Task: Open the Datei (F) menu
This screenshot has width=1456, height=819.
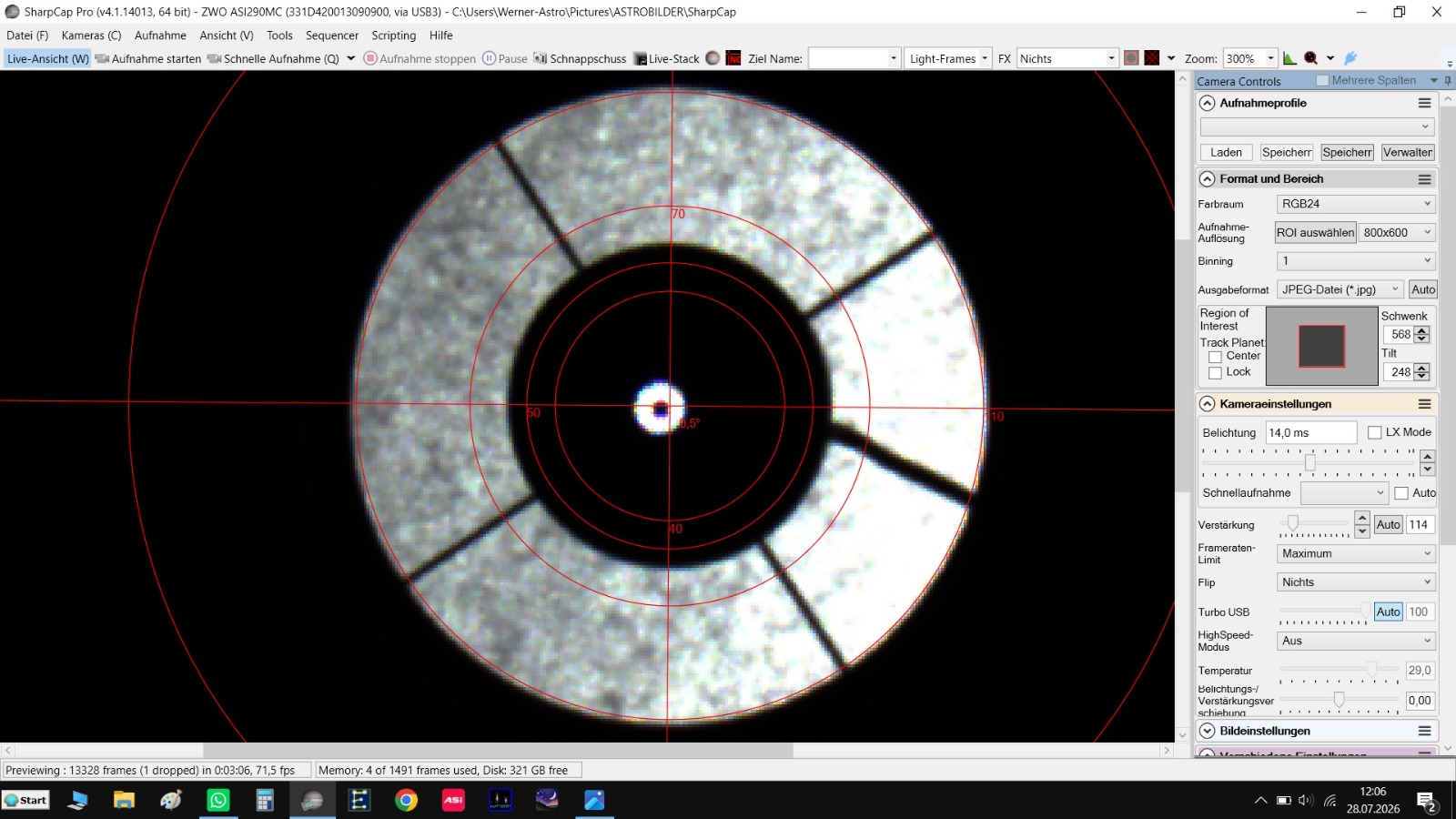Action: (x=27, y=35)
